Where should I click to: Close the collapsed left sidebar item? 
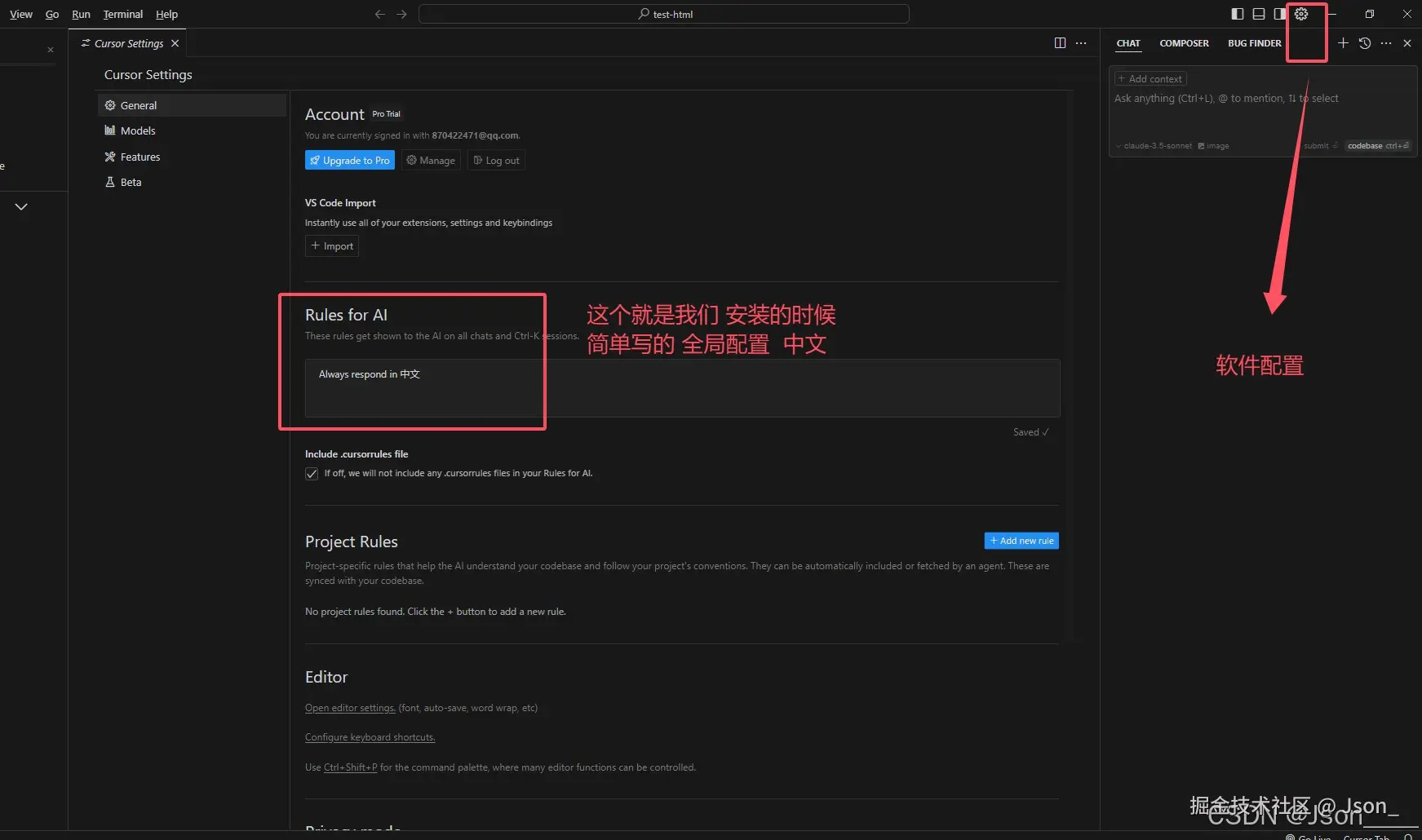coord(51,50)
